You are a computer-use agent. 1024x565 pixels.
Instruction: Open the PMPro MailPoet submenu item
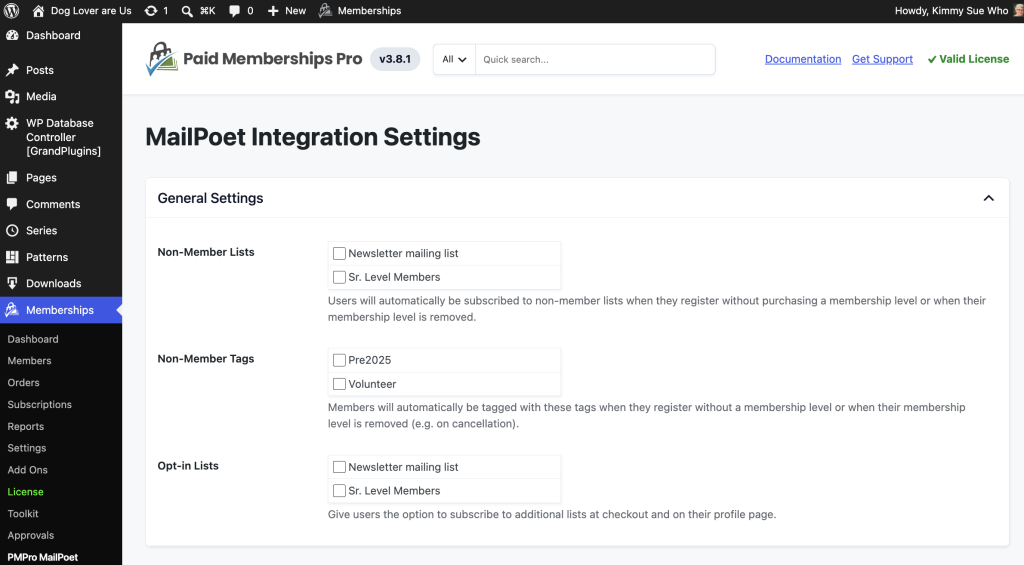(x=42, y=557)
